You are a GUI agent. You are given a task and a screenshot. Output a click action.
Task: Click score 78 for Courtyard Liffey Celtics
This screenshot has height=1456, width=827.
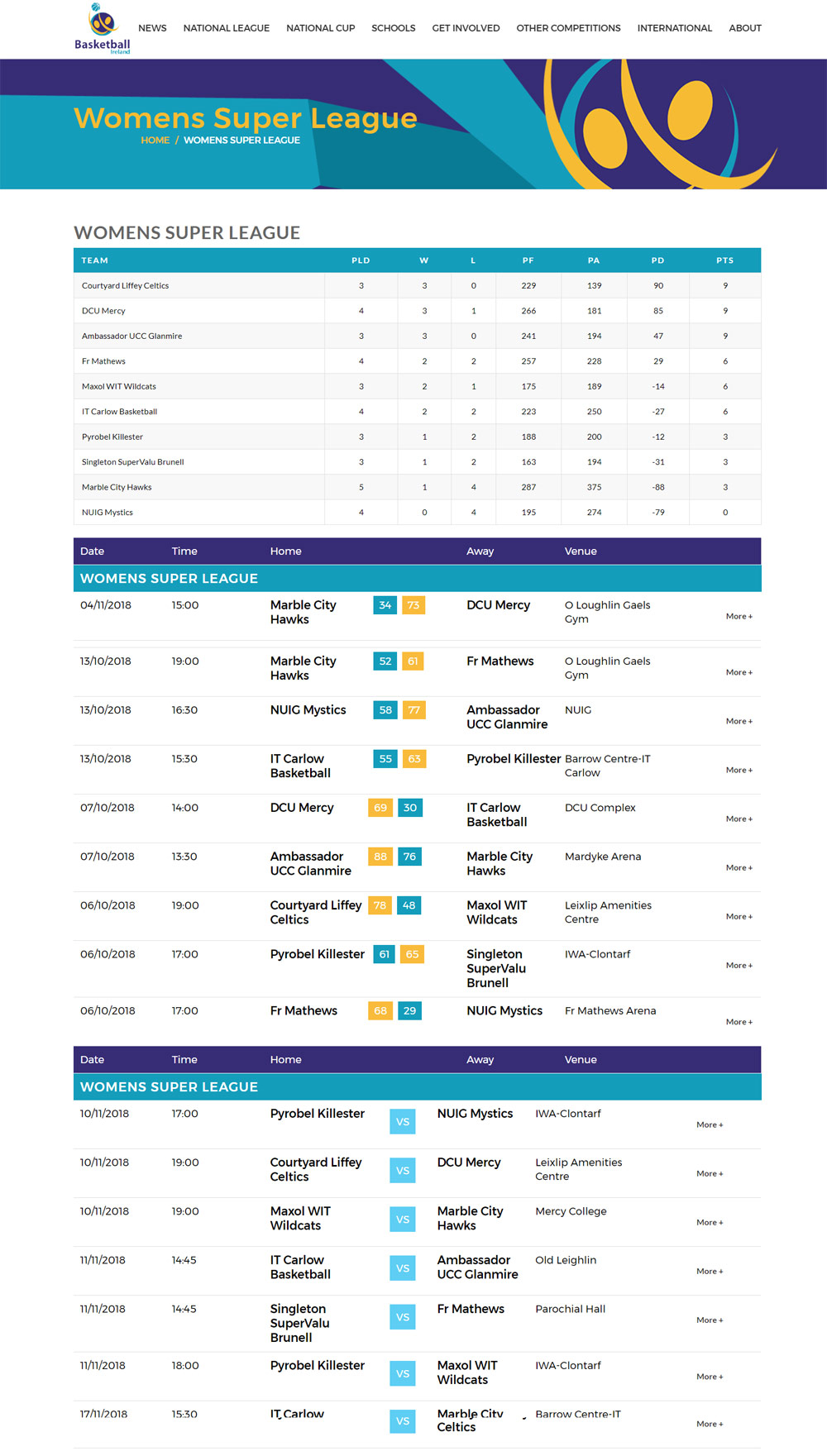(x=380, y=905)
